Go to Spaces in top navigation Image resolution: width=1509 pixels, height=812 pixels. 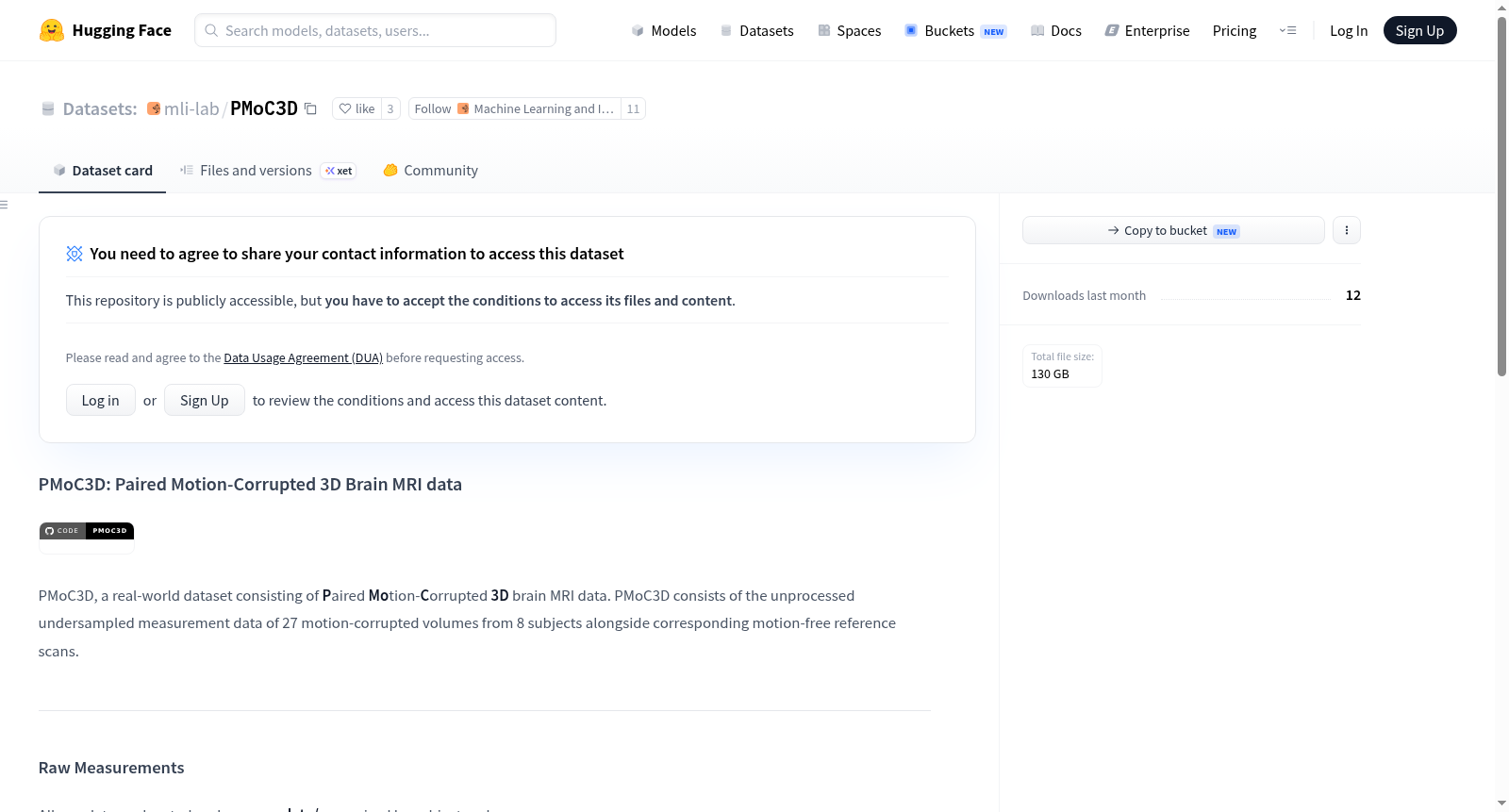(850, 30)
